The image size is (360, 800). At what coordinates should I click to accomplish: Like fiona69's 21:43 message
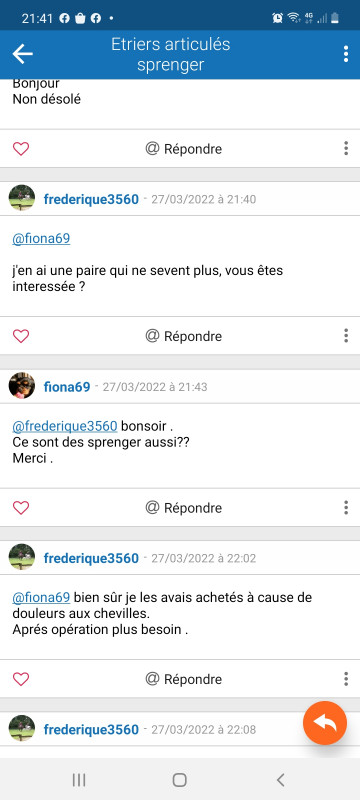coord(21,508)
